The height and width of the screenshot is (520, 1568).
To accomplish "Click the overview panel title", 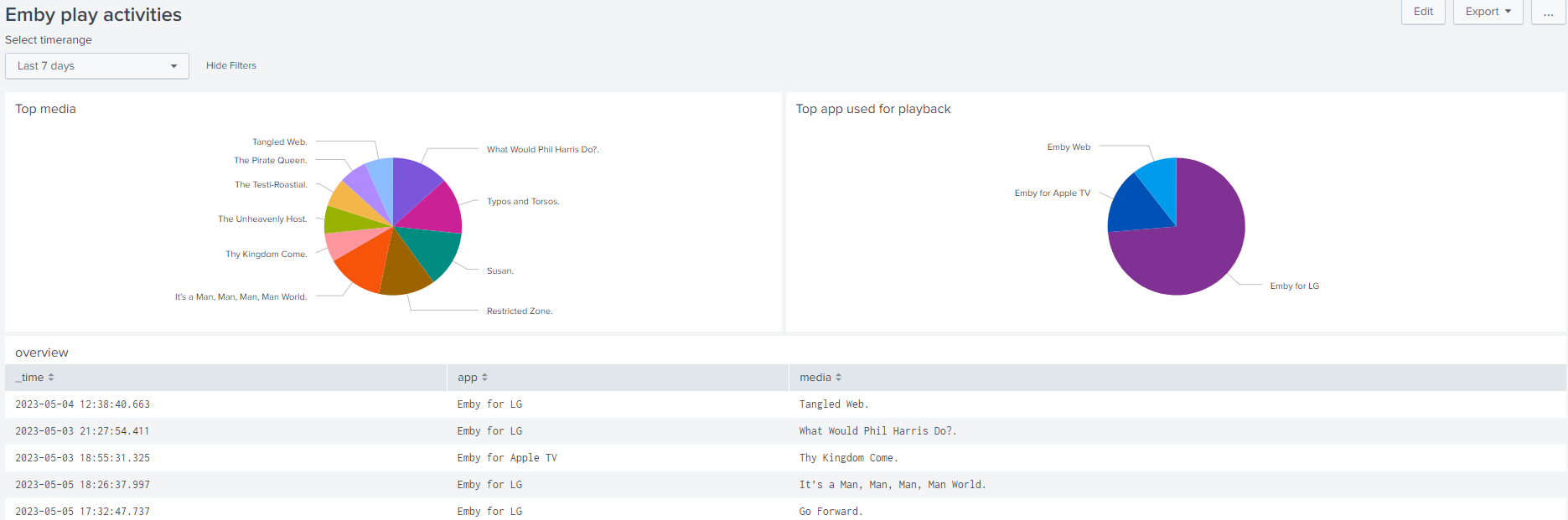I will pos(42,353).
